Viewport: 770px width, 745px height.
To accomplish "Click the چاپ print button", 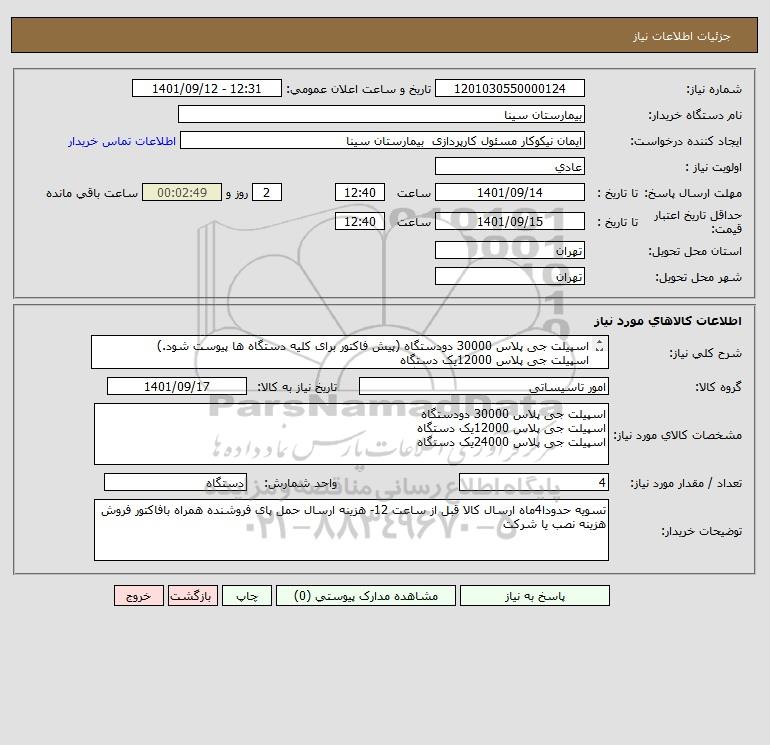I will 247,596.
